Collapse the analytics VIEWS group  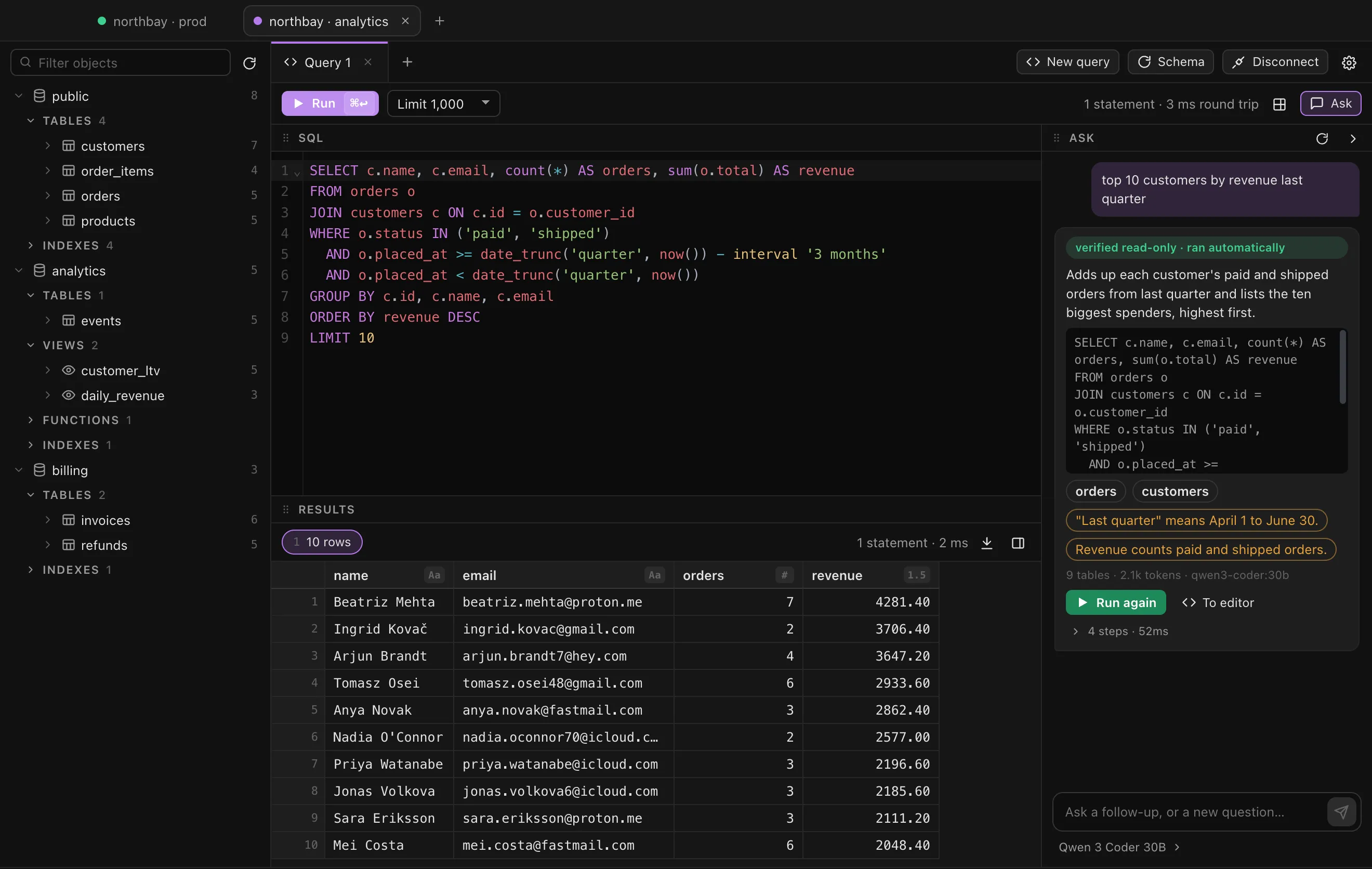[31, 345]
